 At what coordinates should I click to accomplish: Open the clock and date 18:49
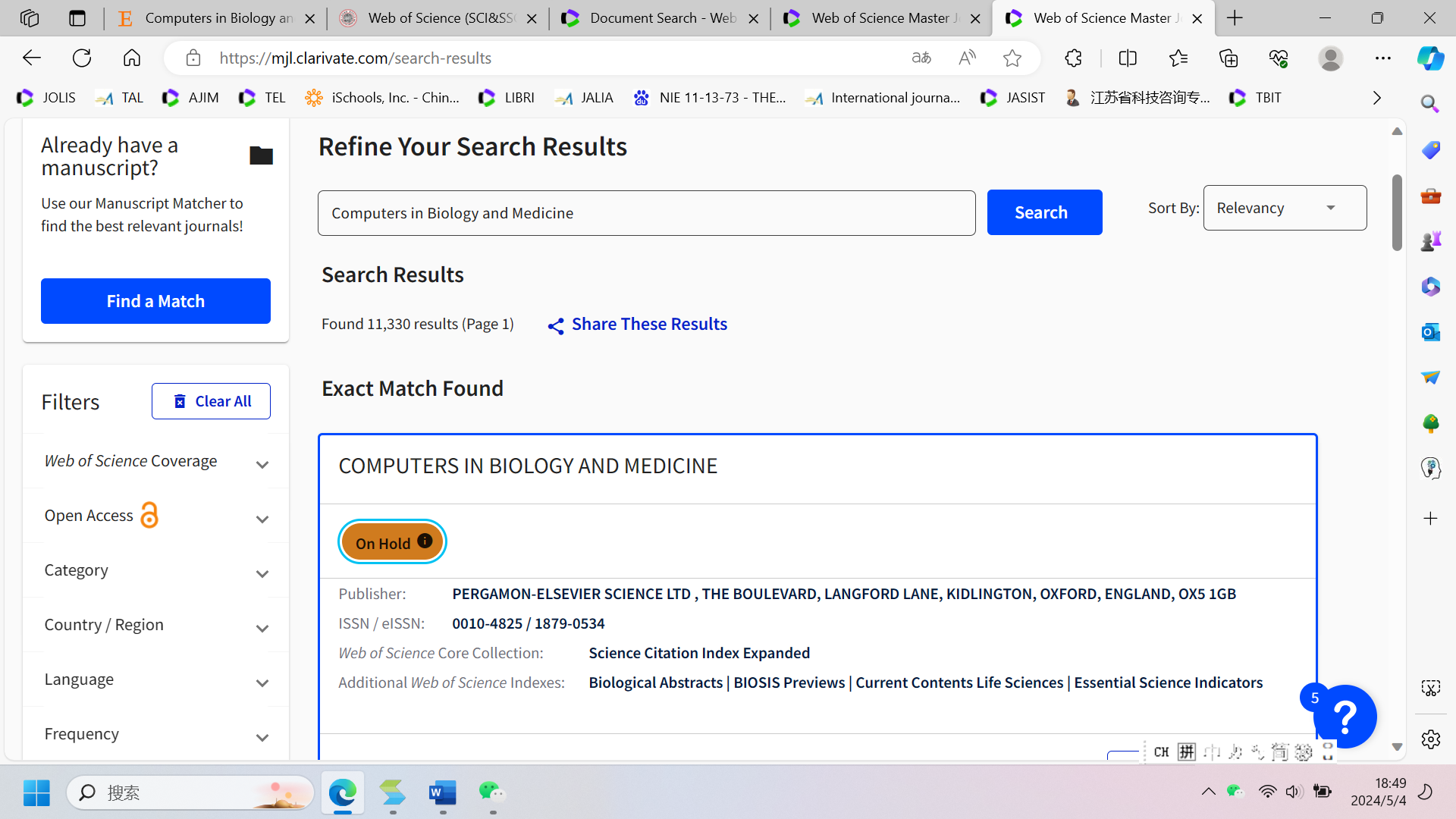pyautogui.click(x=1379, y=792)
